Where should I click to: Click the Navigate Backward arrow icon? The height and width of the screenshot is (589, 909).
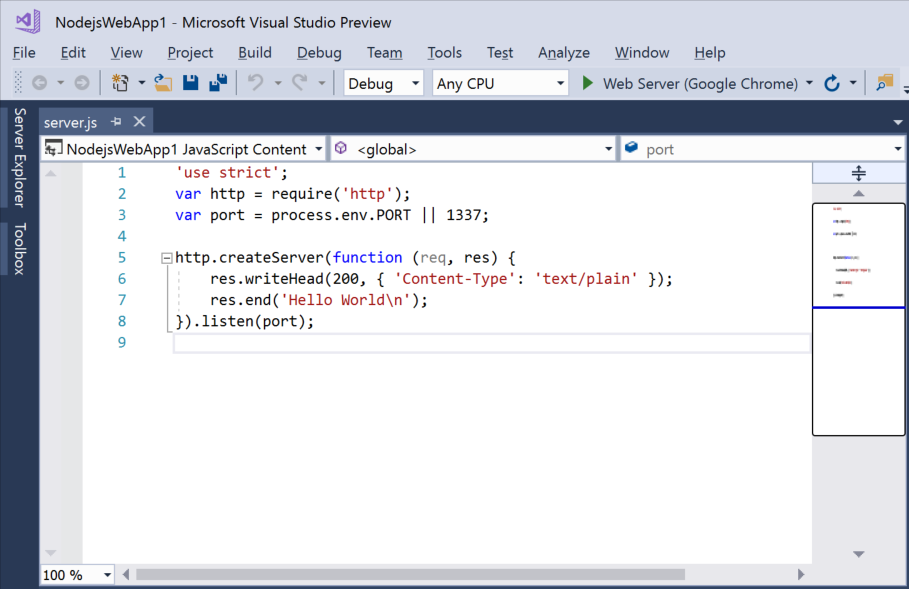[40, 83]
